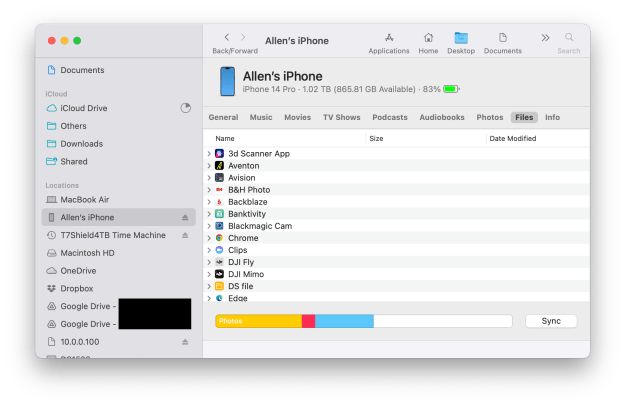Viewport: 625px width, 405px height.
Task: Eject the T7Shield4TB Time Machine drive
Action: click(185, 235)
